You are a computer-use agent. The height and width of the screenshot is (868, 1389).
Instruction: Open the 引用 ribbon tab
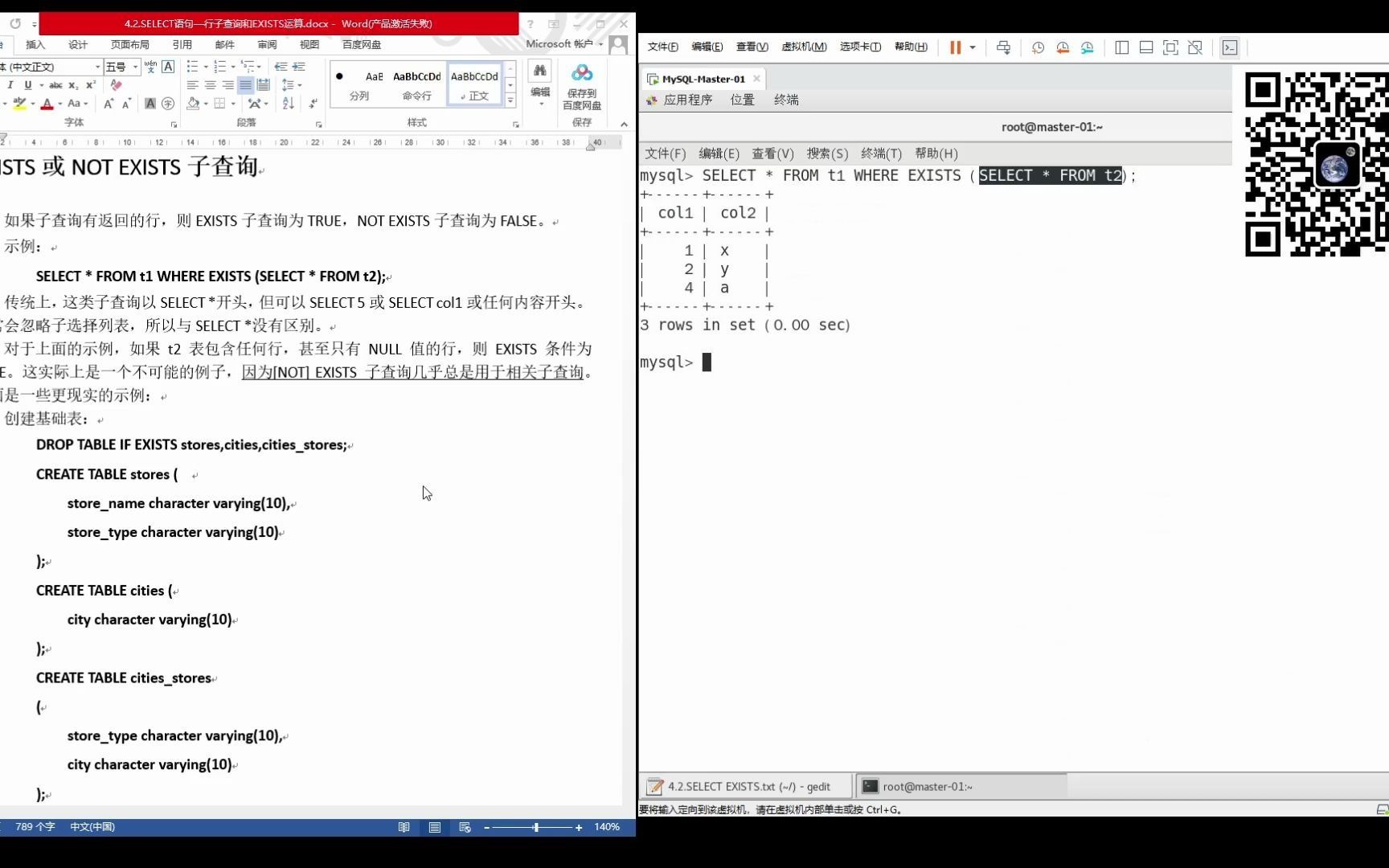[x=182, y=45]
